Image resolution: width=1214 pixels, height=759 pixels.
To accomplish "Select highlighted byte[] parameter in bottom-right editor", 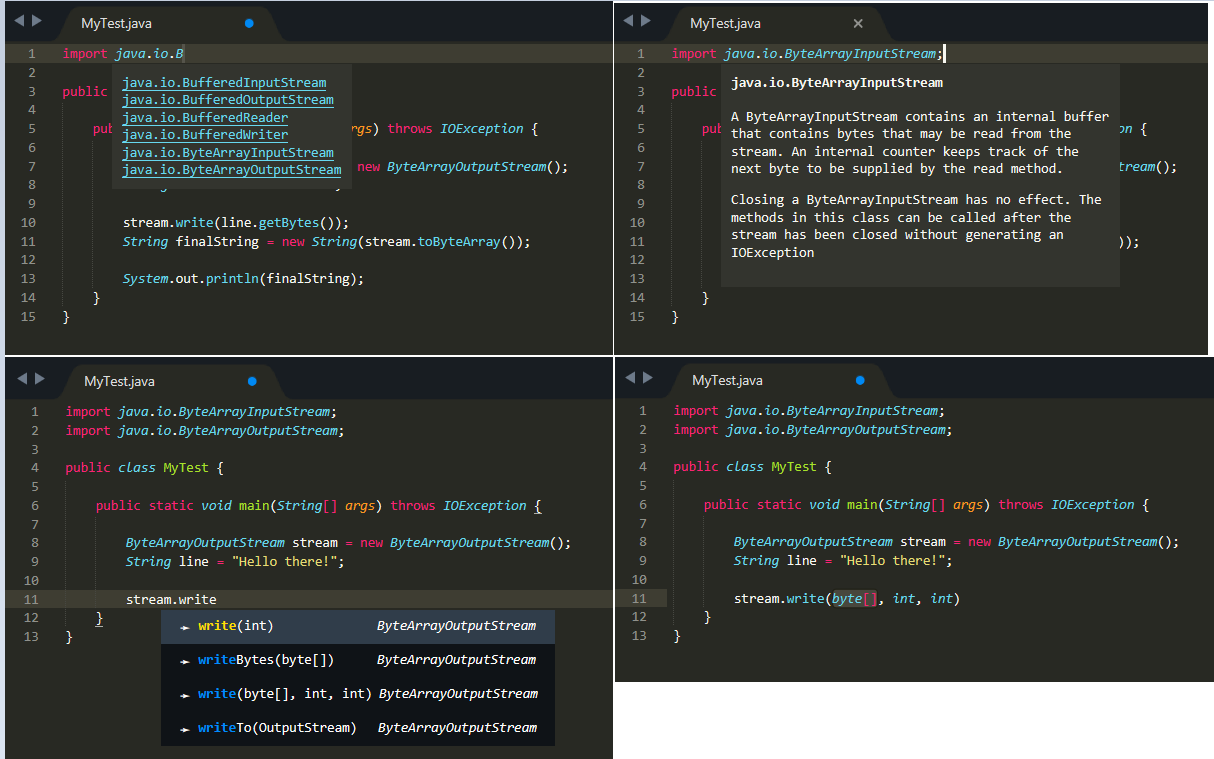I will (x=854, y=599).
